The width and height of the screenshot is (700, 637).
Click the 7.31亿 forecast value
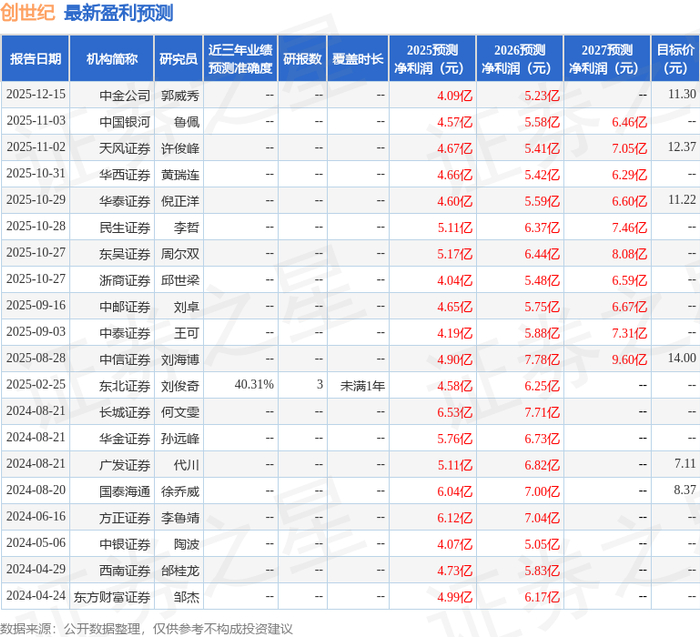pyautogui.click(x=629, y=333)
